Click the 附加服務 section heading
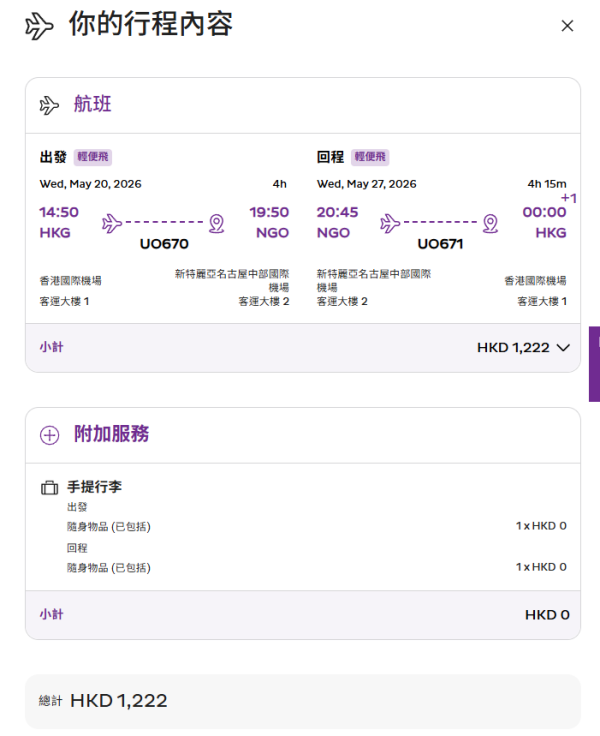 point(111,435)
